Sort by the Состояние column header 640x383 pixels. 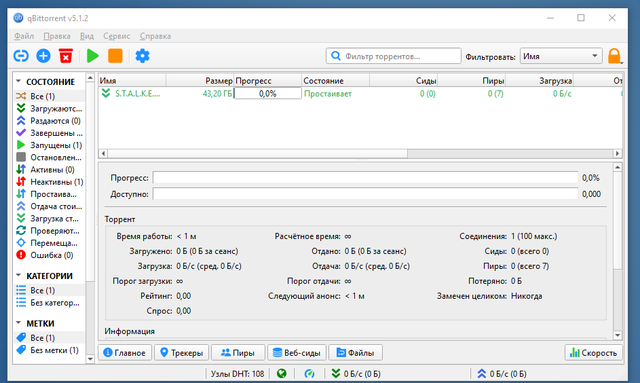coord(336,80)
